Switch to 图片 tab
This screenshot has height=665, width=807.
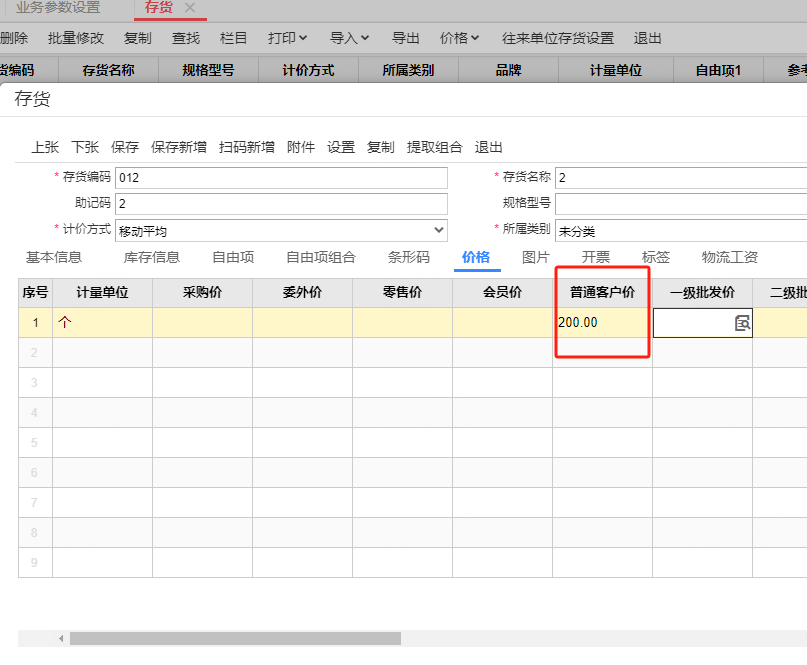(536, 257)
